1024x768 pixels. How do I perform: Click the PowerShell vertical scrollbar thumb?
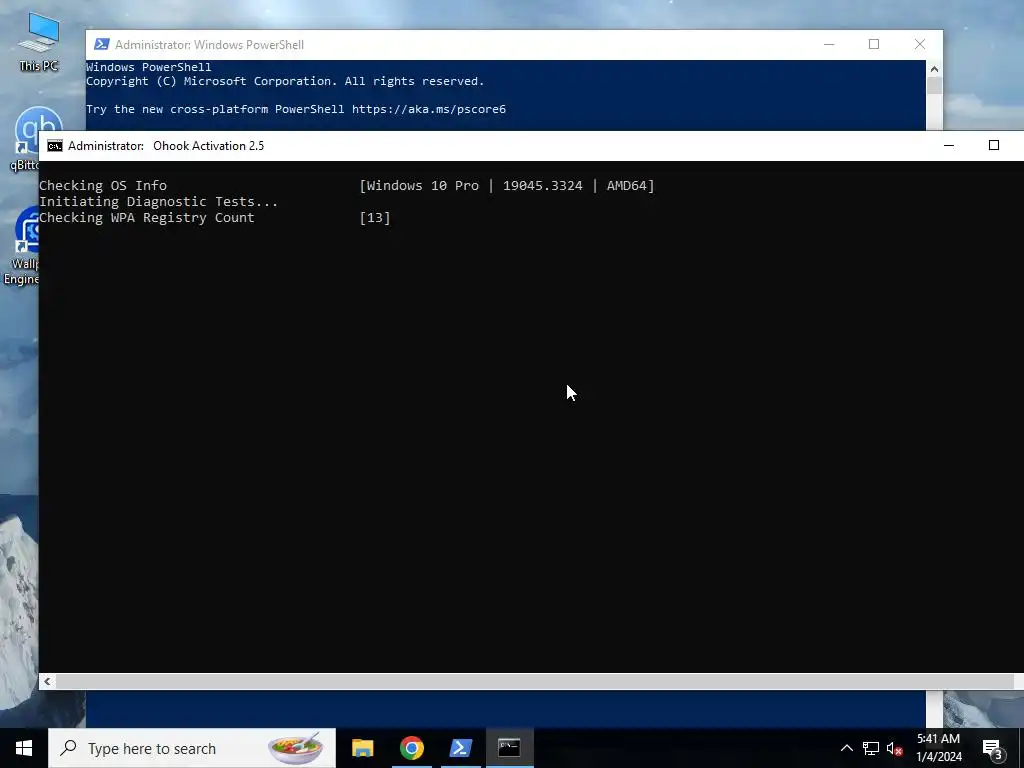coord(934,86)
